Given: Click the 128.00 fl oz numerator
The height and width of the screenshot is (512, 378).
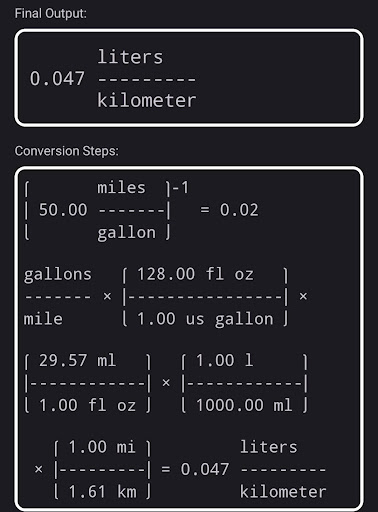Looking at the screenshot, I should 195,274.
